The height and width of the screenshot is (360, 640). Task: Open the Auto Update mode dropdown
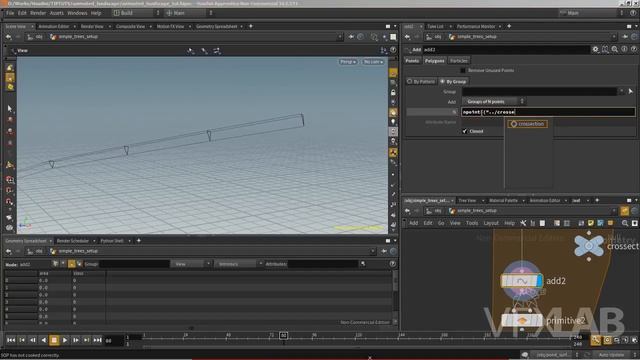[614, 355]
